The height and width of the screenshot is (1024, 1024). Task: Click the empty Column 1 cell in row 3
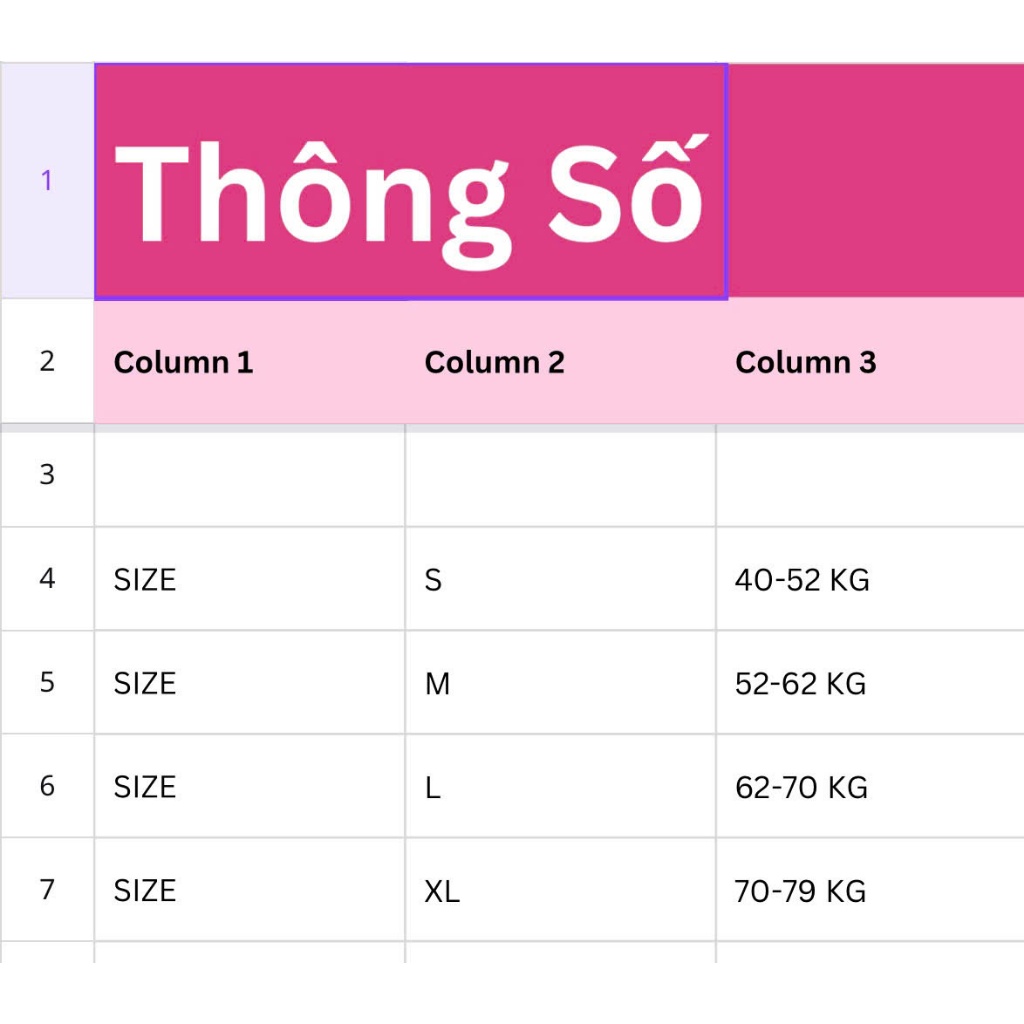[249, 475]
